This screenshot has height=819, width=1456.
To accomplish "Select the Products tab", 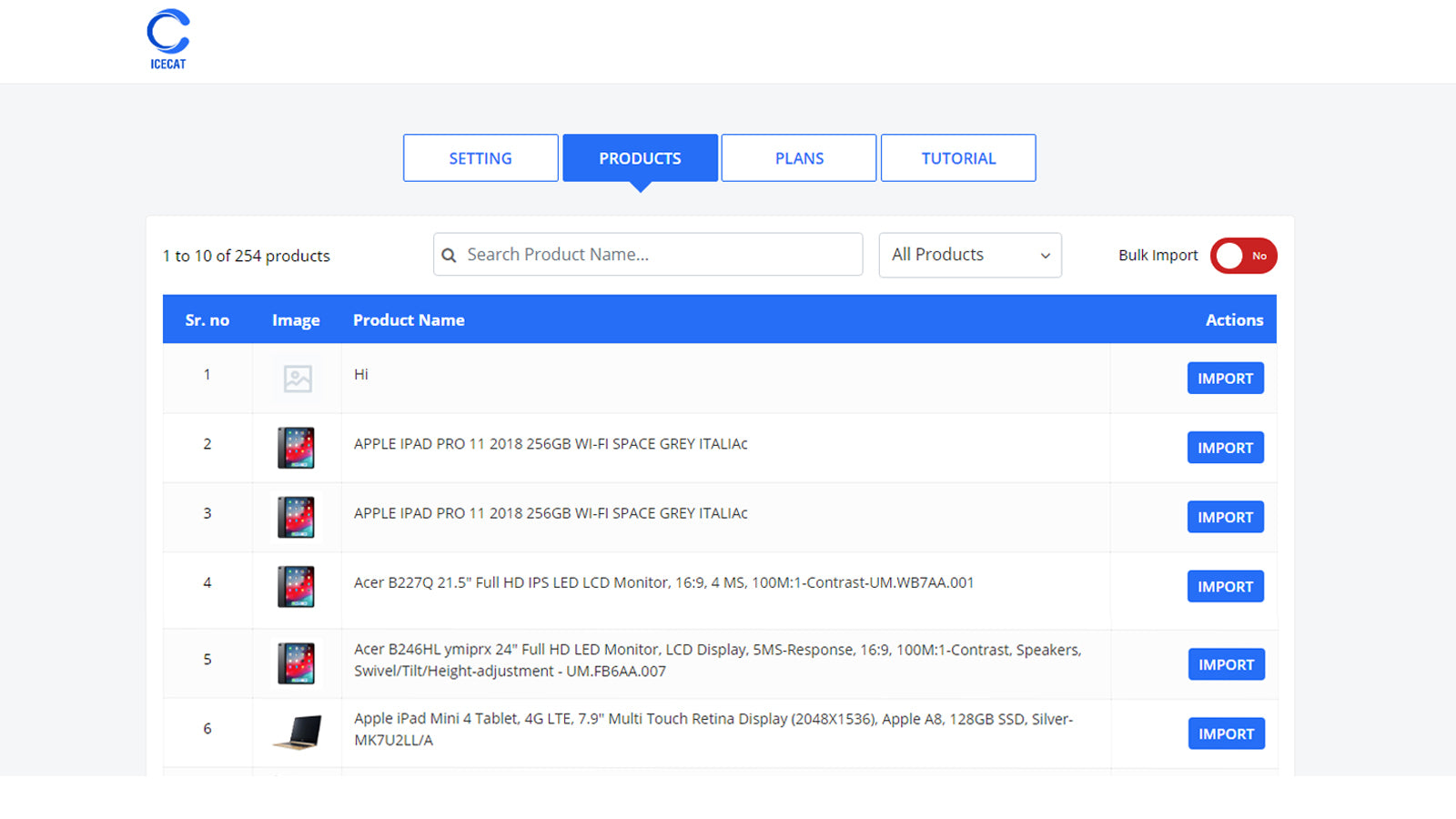I will pyautogui.click(x=641, y=158).
